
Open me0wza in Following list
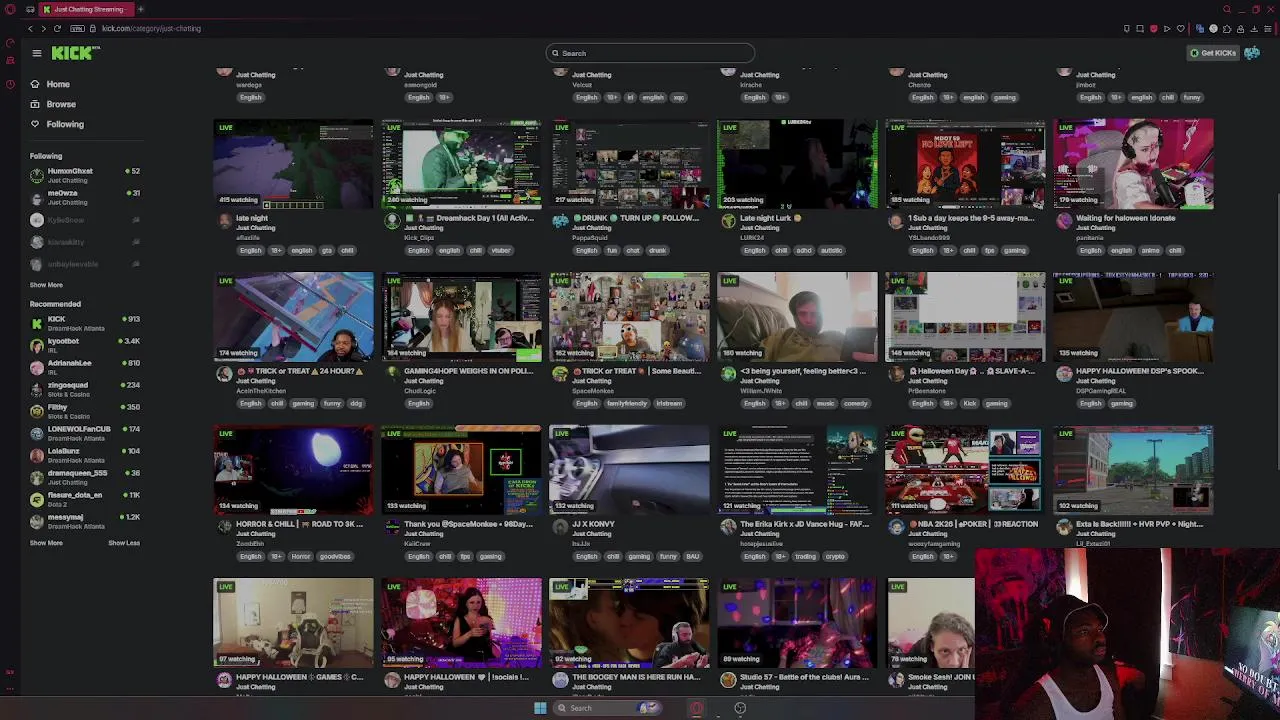pyautogui.click(x=86, y=197)
